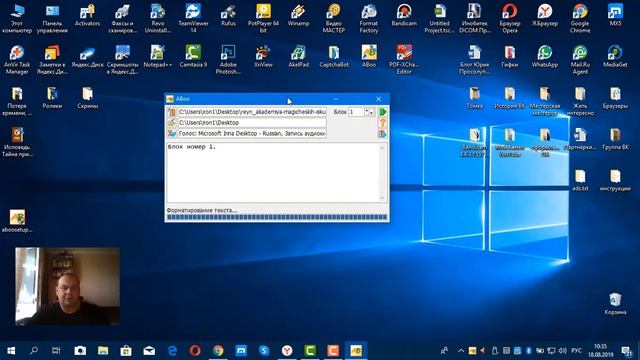Select the ads.txt file on the desktop
This screenshot has width=640, height=360.
[580, 180]
